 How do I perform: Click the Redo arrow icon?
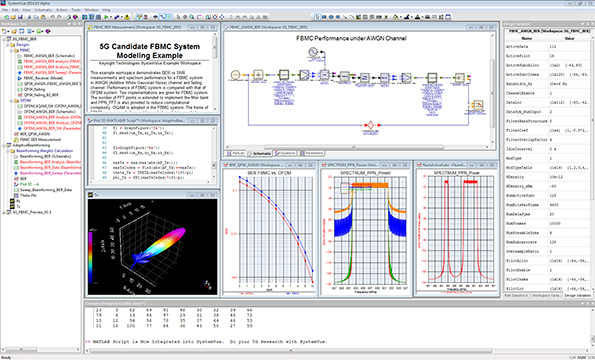tap(59, 17)
